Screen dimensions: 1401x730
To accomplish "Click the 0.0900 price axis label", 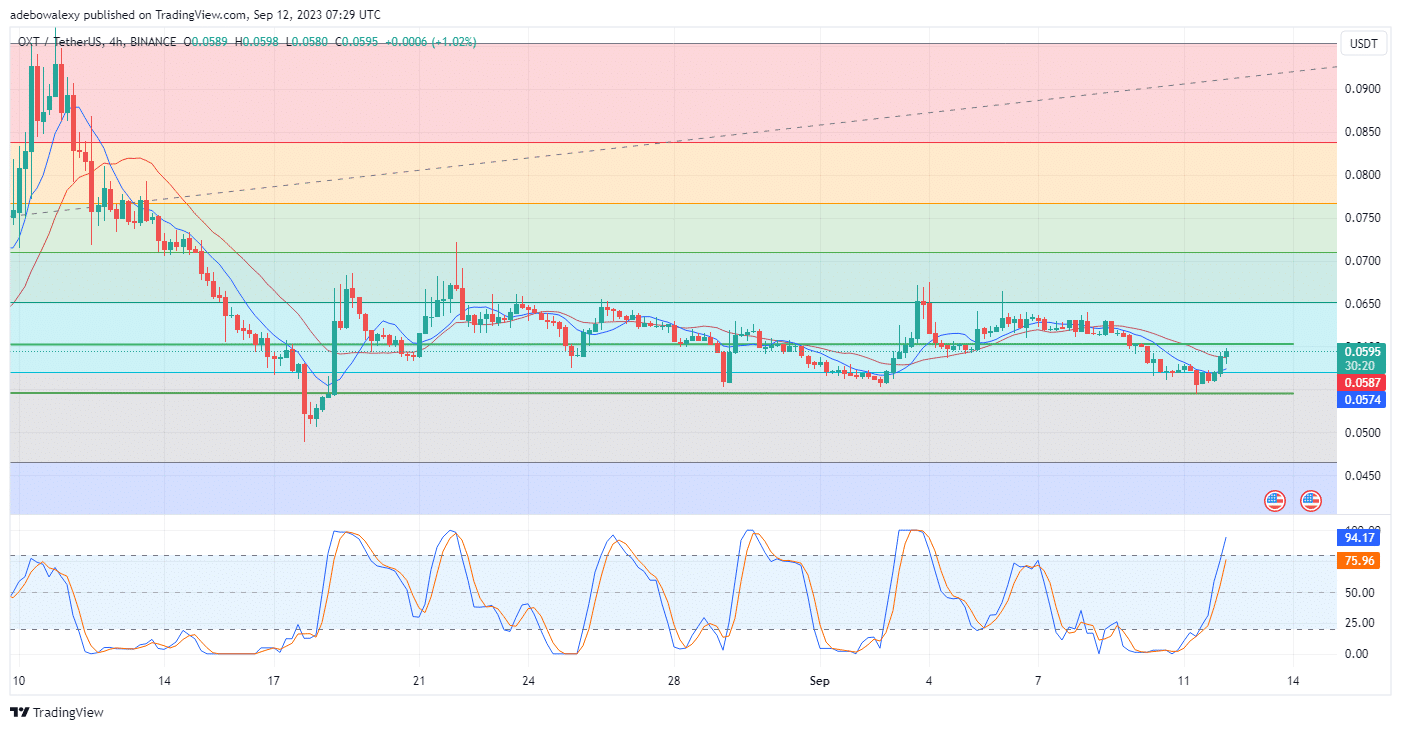I will pyautogui.click(x=1361, y=89).
